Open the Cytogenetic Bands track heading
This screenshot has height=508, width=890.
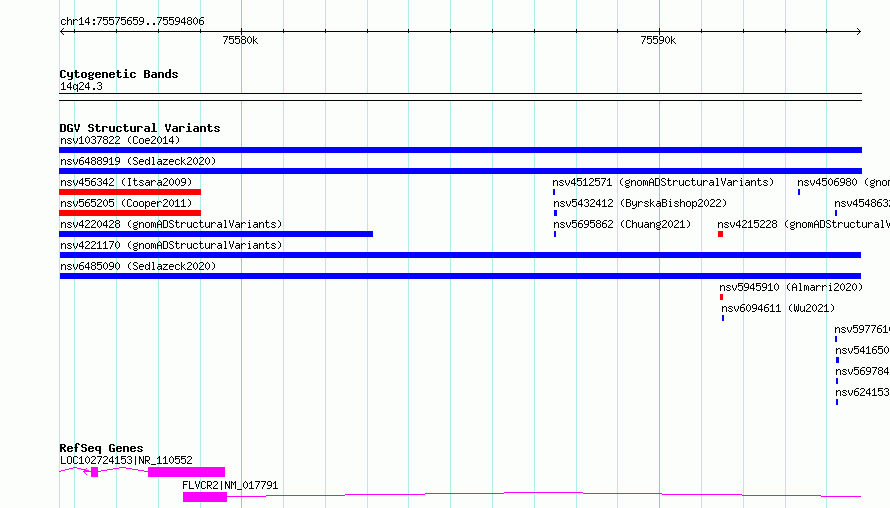[119, 74]
